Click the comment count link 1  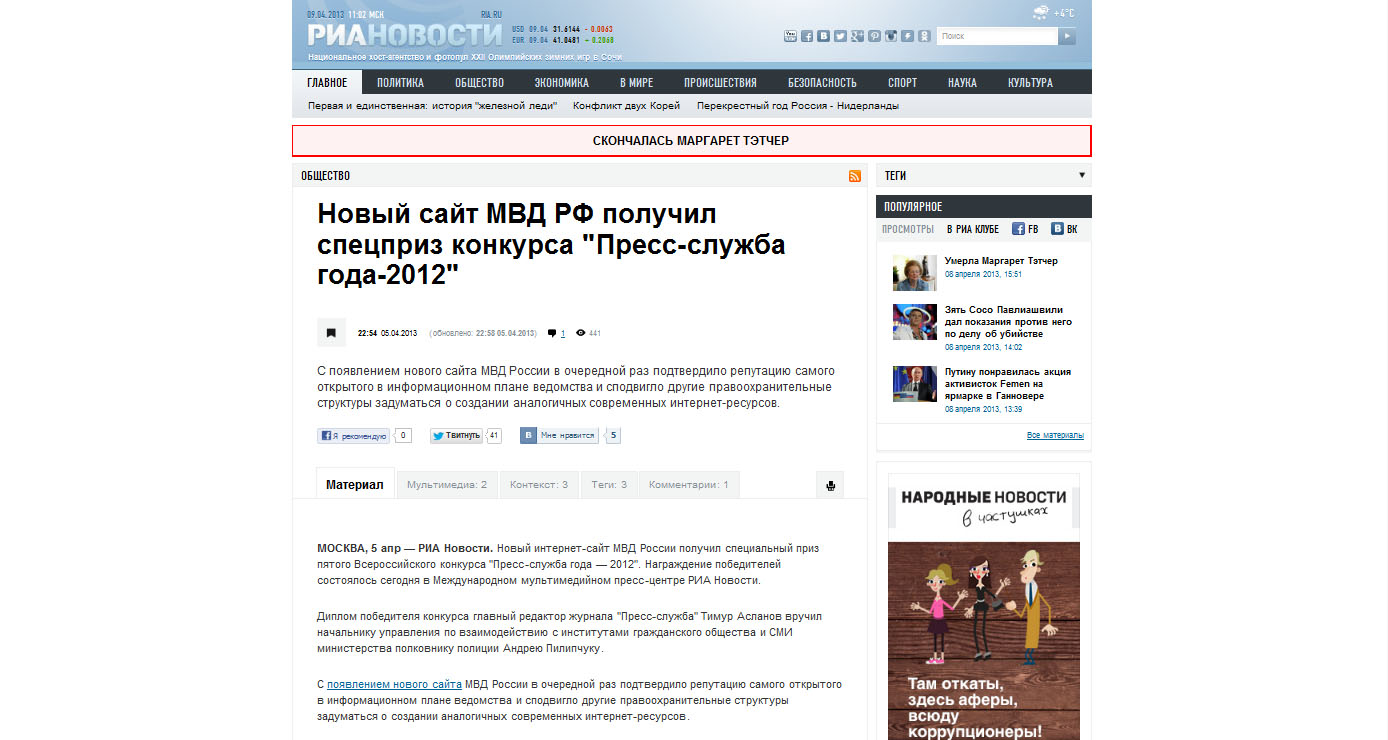tap(563, 334)
